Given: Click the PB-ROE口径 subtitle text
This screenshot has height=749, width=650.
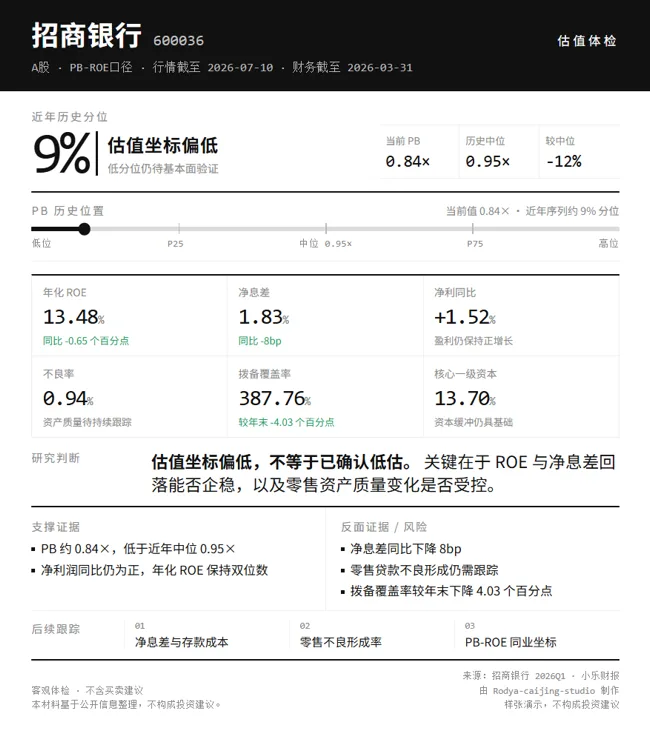Looking at the screenshot, I should pos(101,67).
